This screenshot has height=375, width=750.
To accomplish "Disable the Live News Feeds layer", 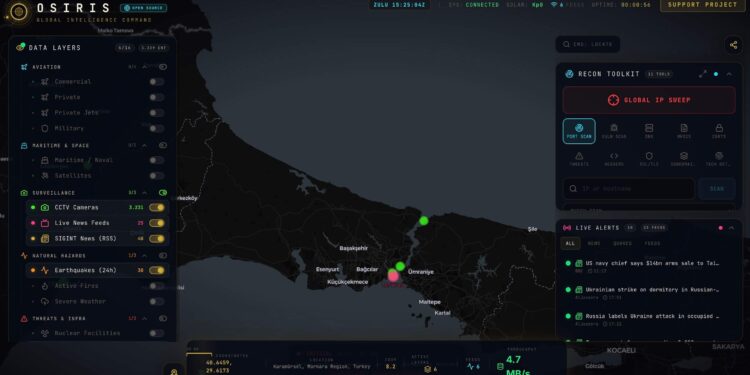I will click(156, 223).
